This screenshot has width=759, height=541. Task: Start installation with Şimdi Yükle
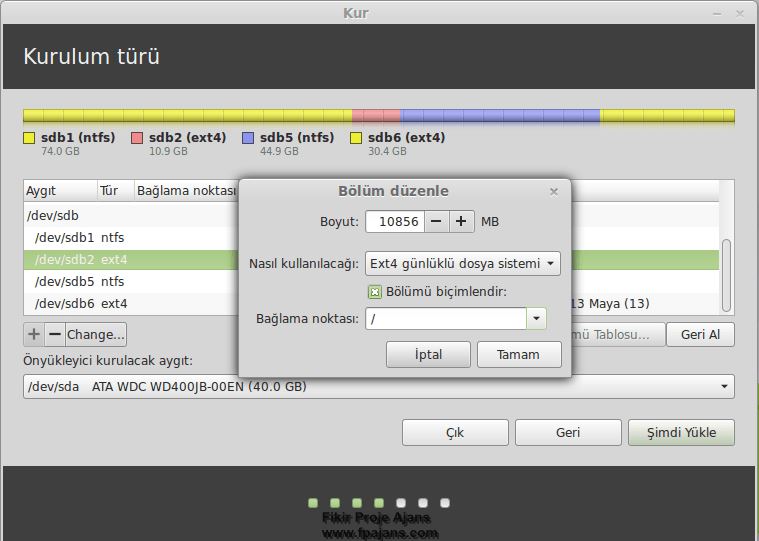point(681,432)
